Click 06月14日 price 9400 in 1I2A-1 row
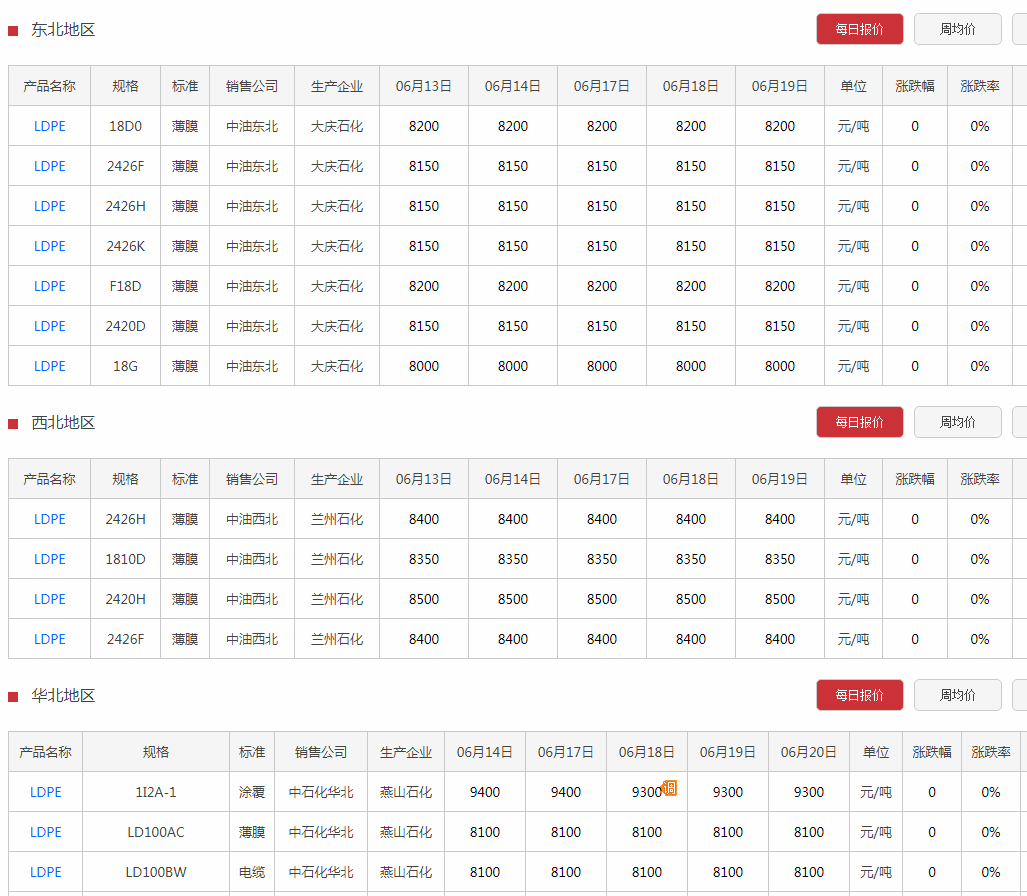Viewport: 1027px width, 896px height. pyautogui.click(x=485, y=793)
